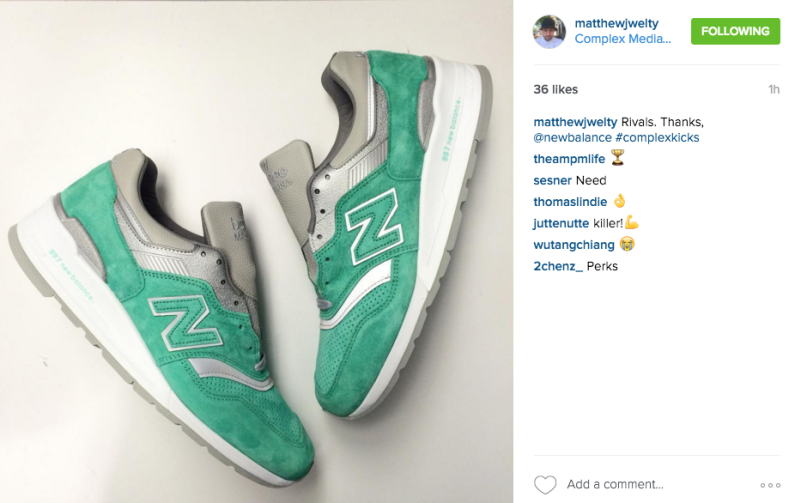View the 36 likes list
Screen dimensions: 800x503
point(556,89)
